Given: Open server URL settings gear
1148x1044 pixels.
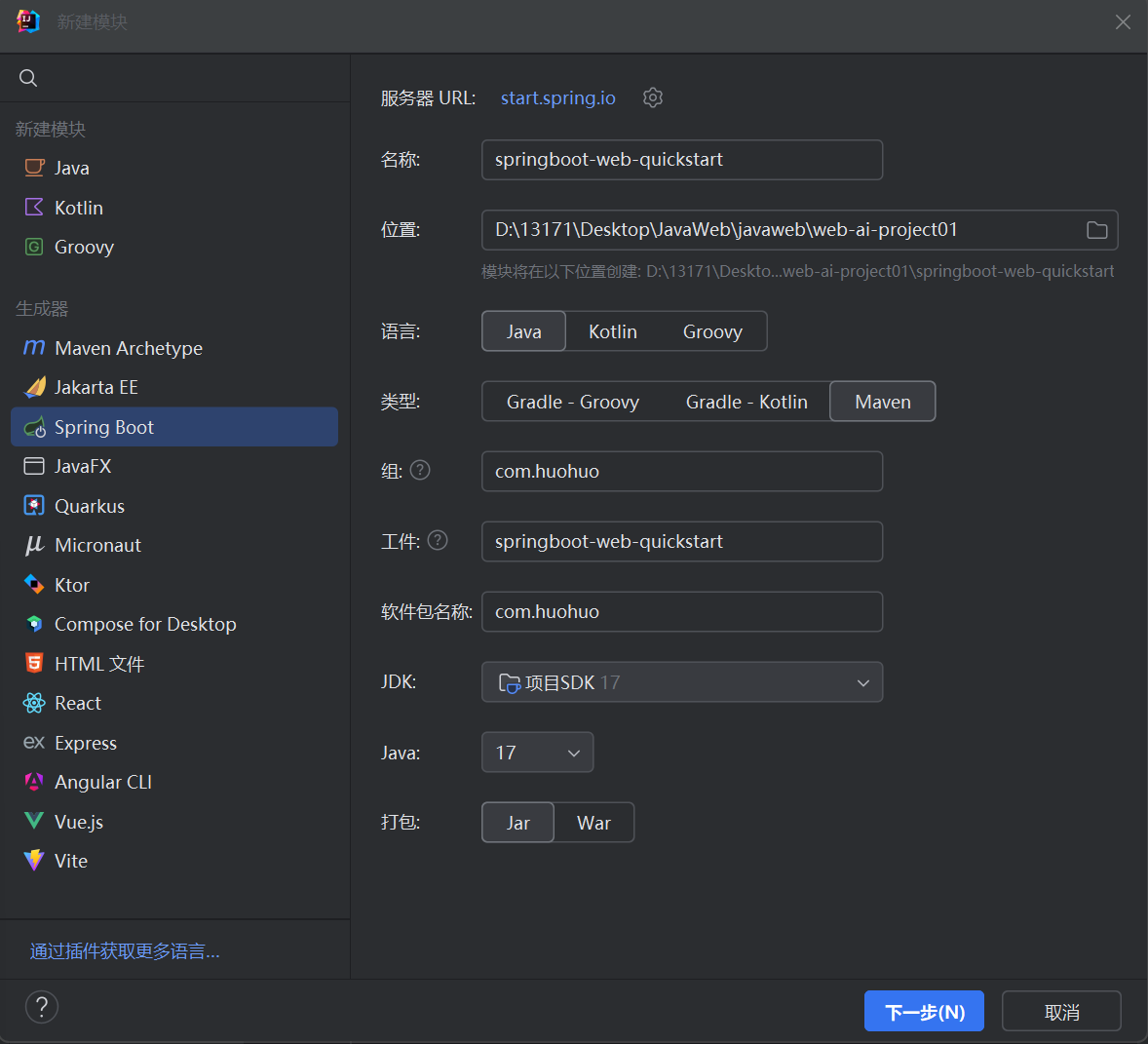Looking at the screenshot, I should [x=652, y=97].
